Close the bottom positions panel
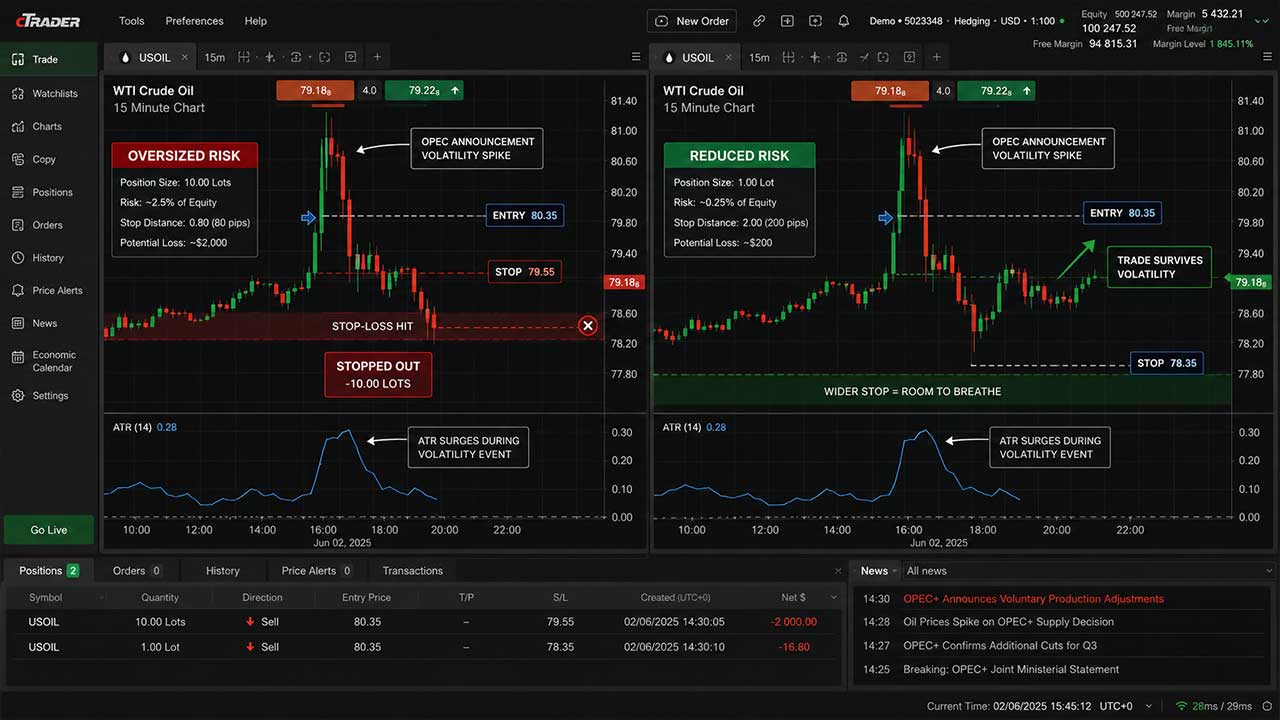Image resolution: width=1280 pixels, height=720 pixels. click(838, 571)
